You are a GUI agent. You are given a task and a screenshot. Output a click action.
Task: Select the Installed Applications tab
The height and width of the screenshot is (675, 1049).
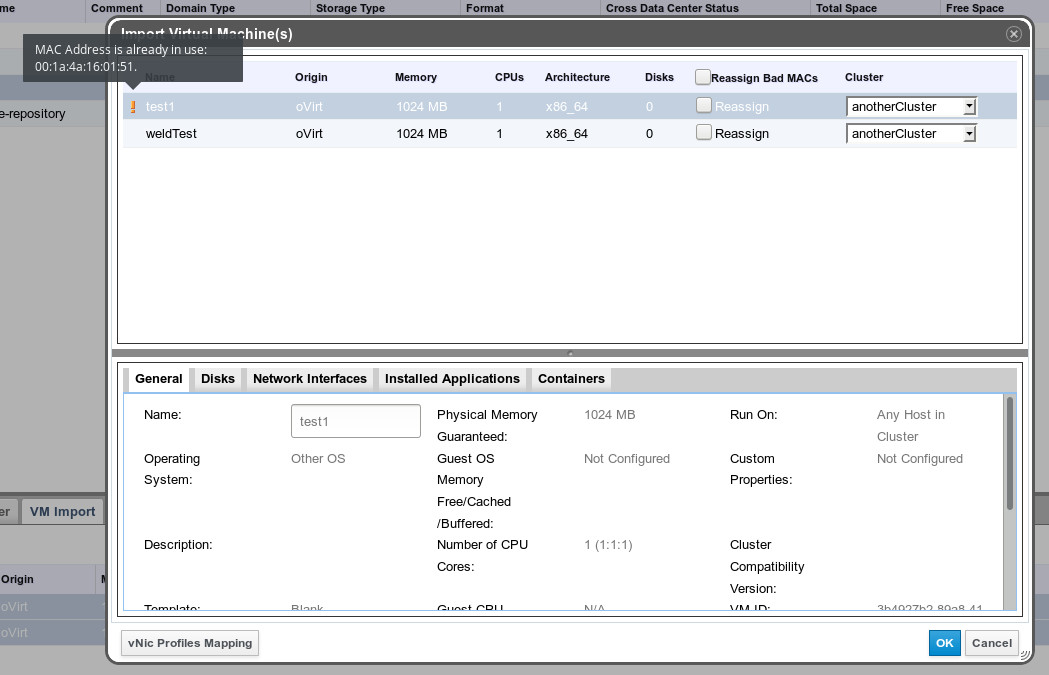click(452, 379)
